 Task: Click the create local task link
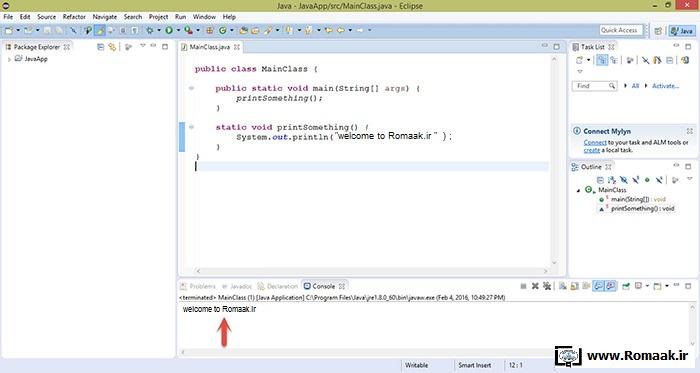(592, 150)
